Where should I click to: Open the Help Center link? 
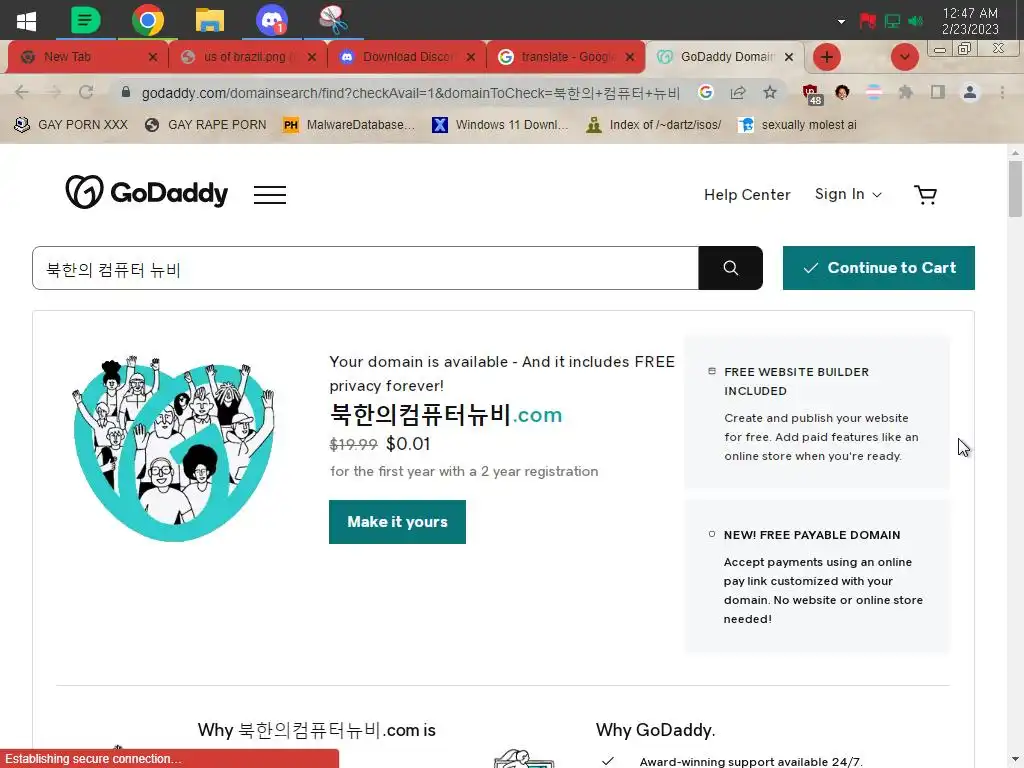(x=747, y=195)
